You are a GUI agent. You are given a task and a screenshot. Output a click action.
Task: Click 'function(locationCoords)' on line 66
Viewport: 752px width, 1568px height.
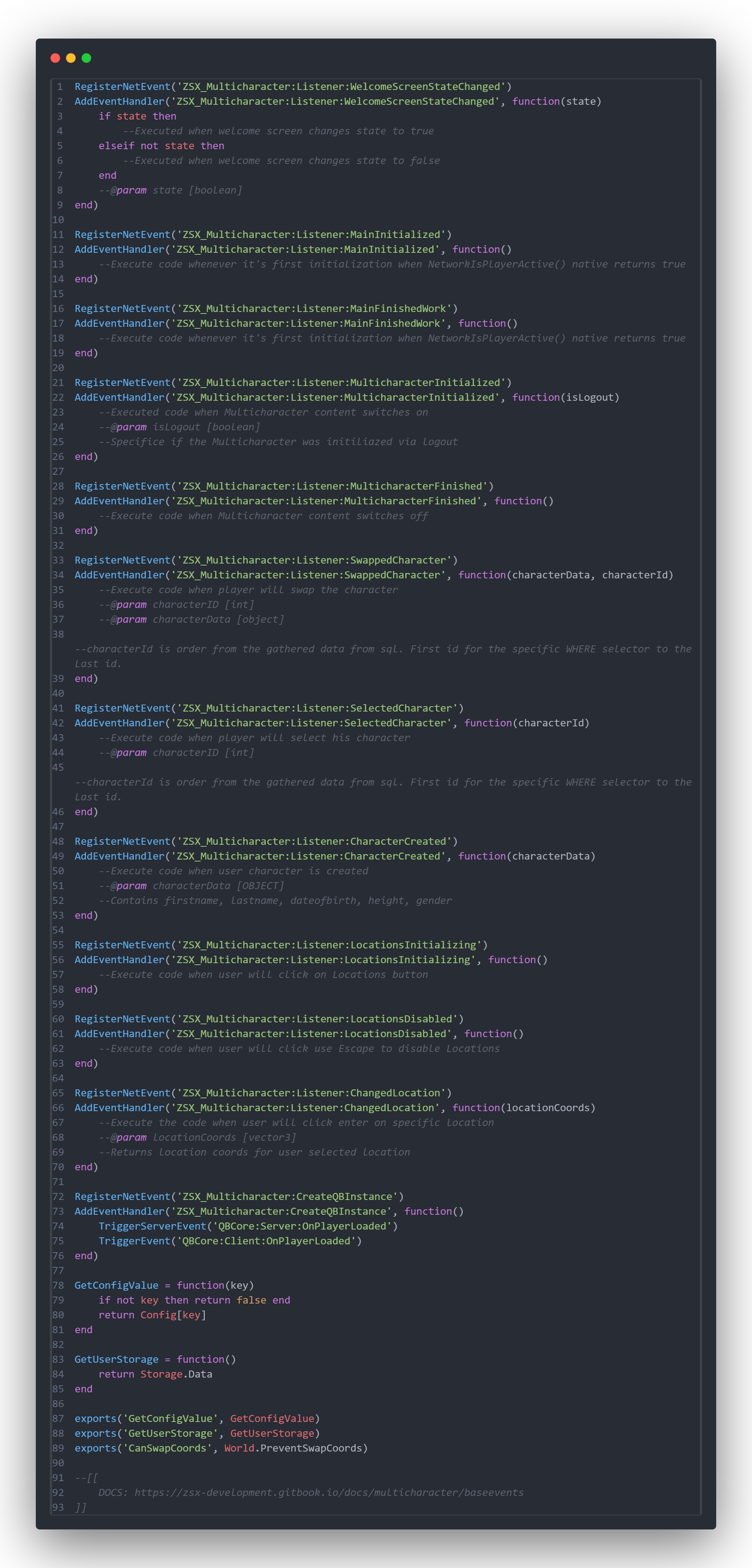coord(523,1107)
